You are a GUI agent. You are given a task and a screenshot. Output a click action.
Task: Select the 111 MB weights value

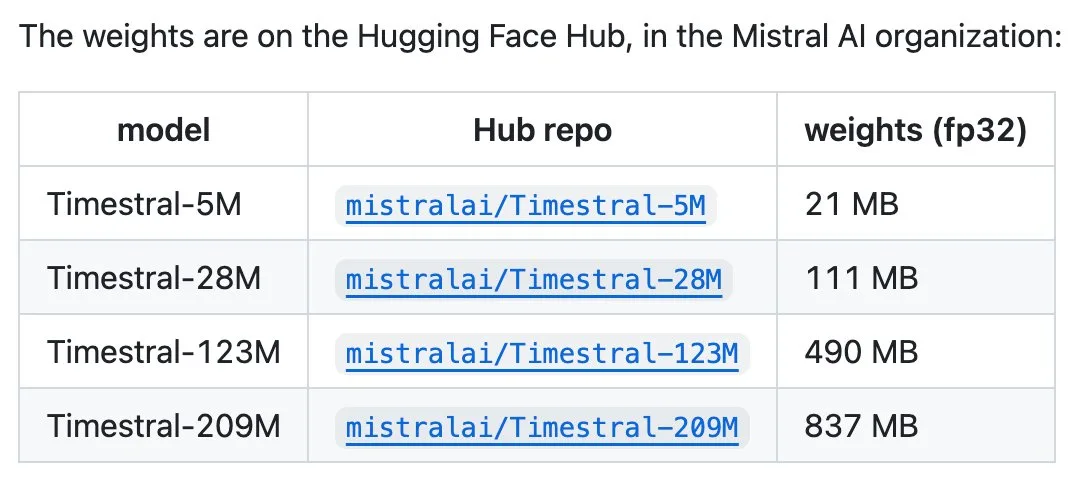(862, 278)
